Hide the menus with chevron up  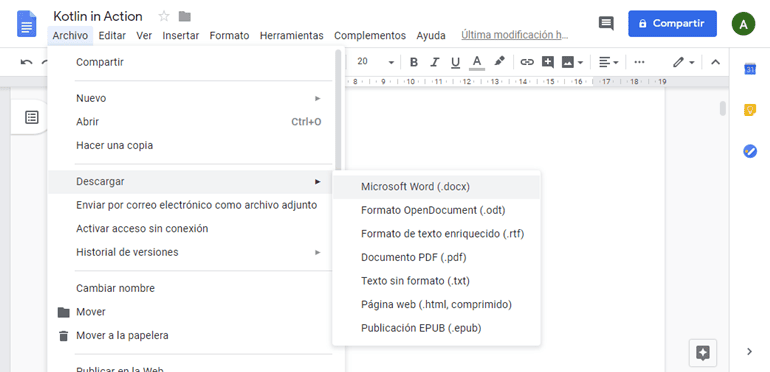[715, 62]
